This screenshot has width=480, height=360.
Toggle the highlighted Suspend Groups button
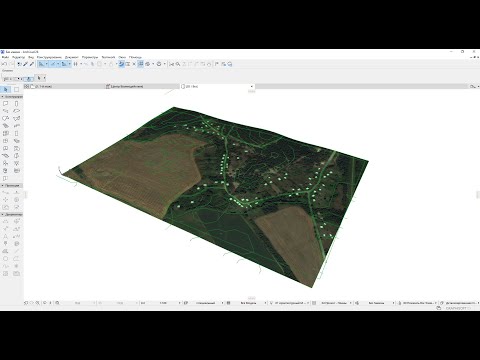coord(141,64)
